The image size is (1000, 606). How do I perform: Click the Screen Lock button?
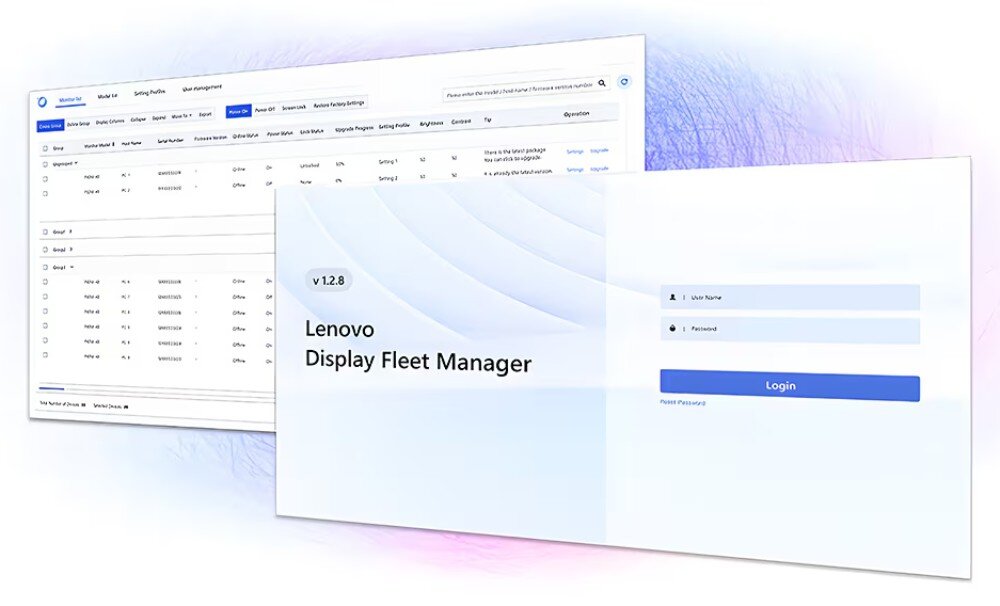click(294, 107)
